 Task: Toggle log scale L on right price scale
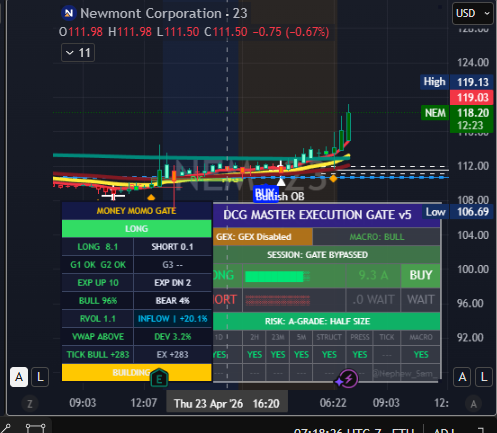[484, 377]
